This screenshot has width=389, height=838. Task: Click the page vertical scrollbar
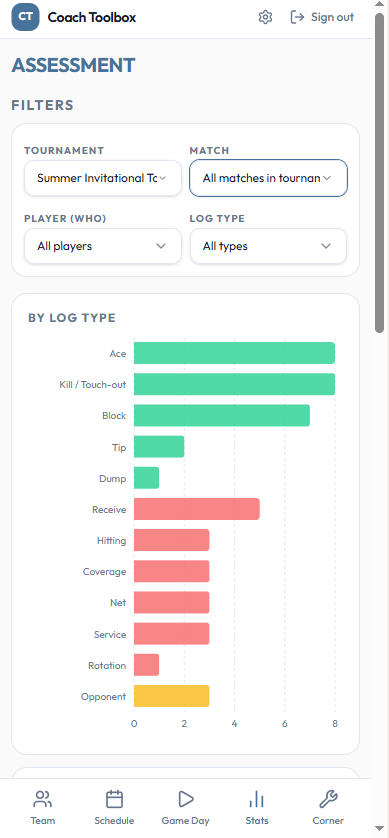click(379, 173)
